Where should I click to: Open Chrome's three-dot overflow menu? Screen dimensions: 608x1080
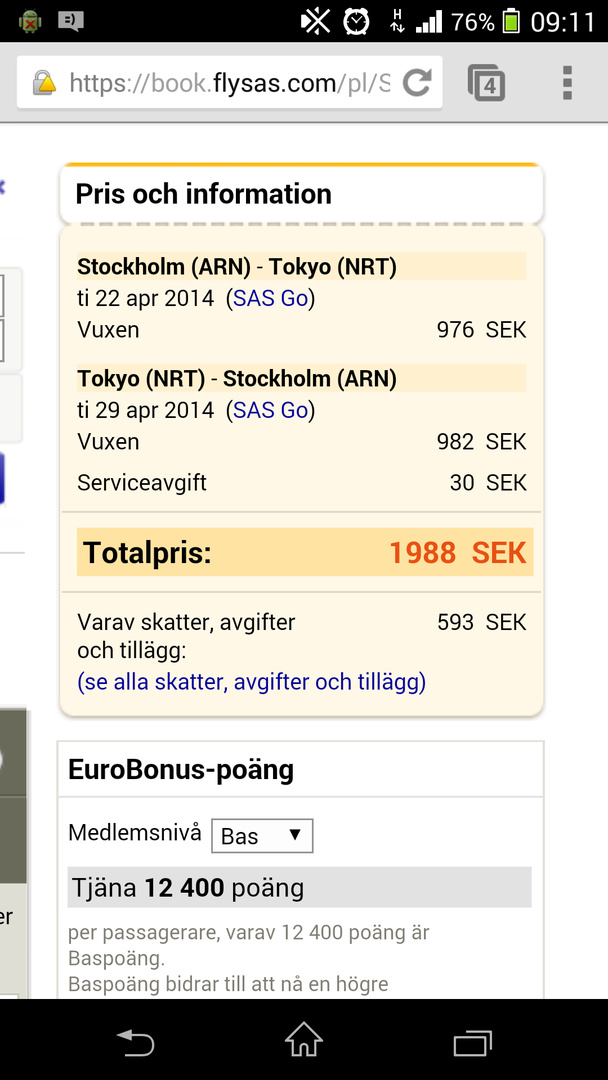pos(567,83)
